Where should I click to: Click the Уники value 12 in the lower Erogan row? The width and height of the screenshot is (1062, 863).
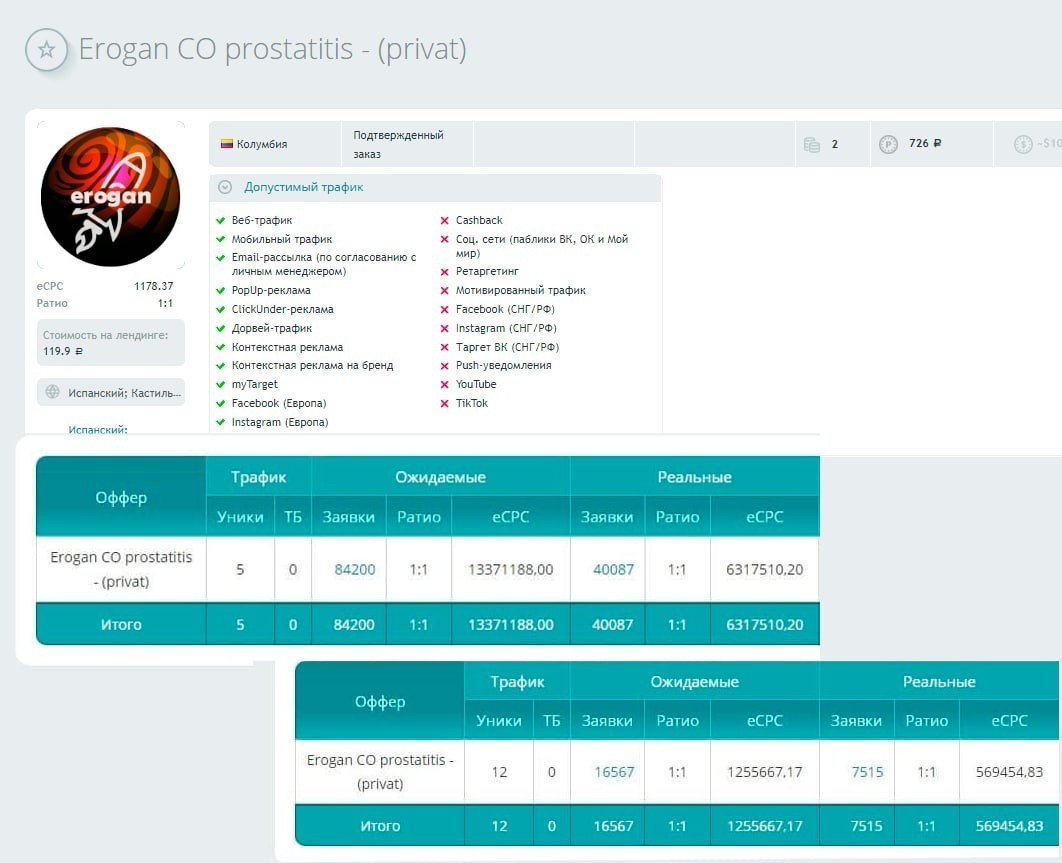(x=499, y=772)
